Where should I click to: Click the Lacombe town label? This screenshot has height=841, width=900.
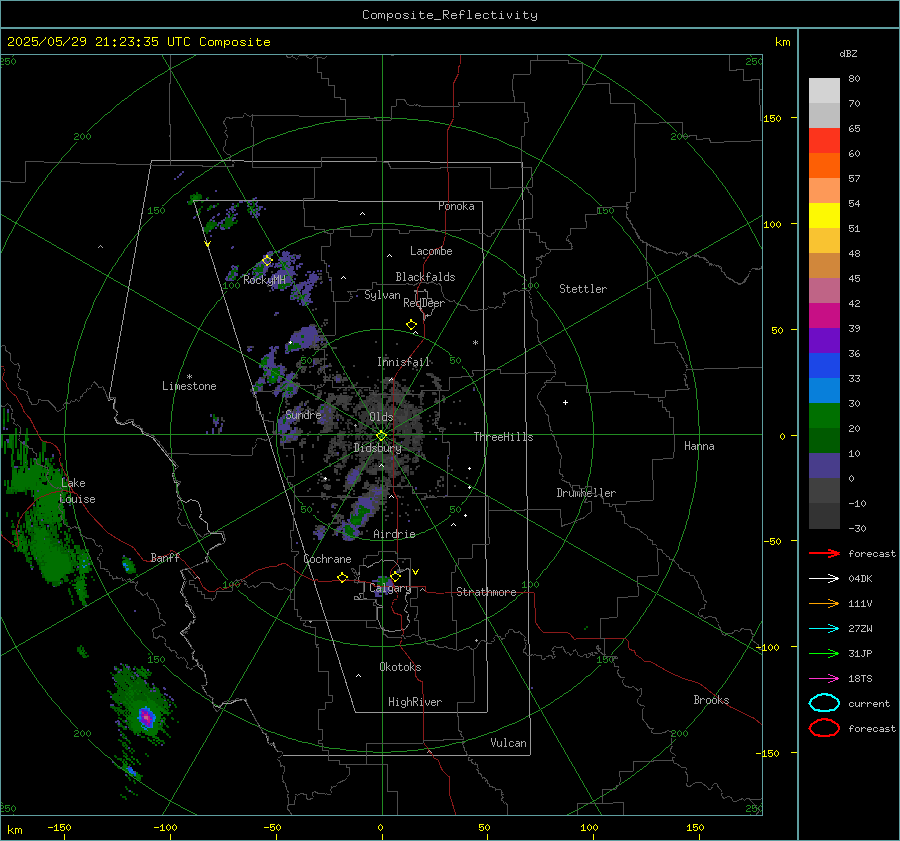[431, 251]
